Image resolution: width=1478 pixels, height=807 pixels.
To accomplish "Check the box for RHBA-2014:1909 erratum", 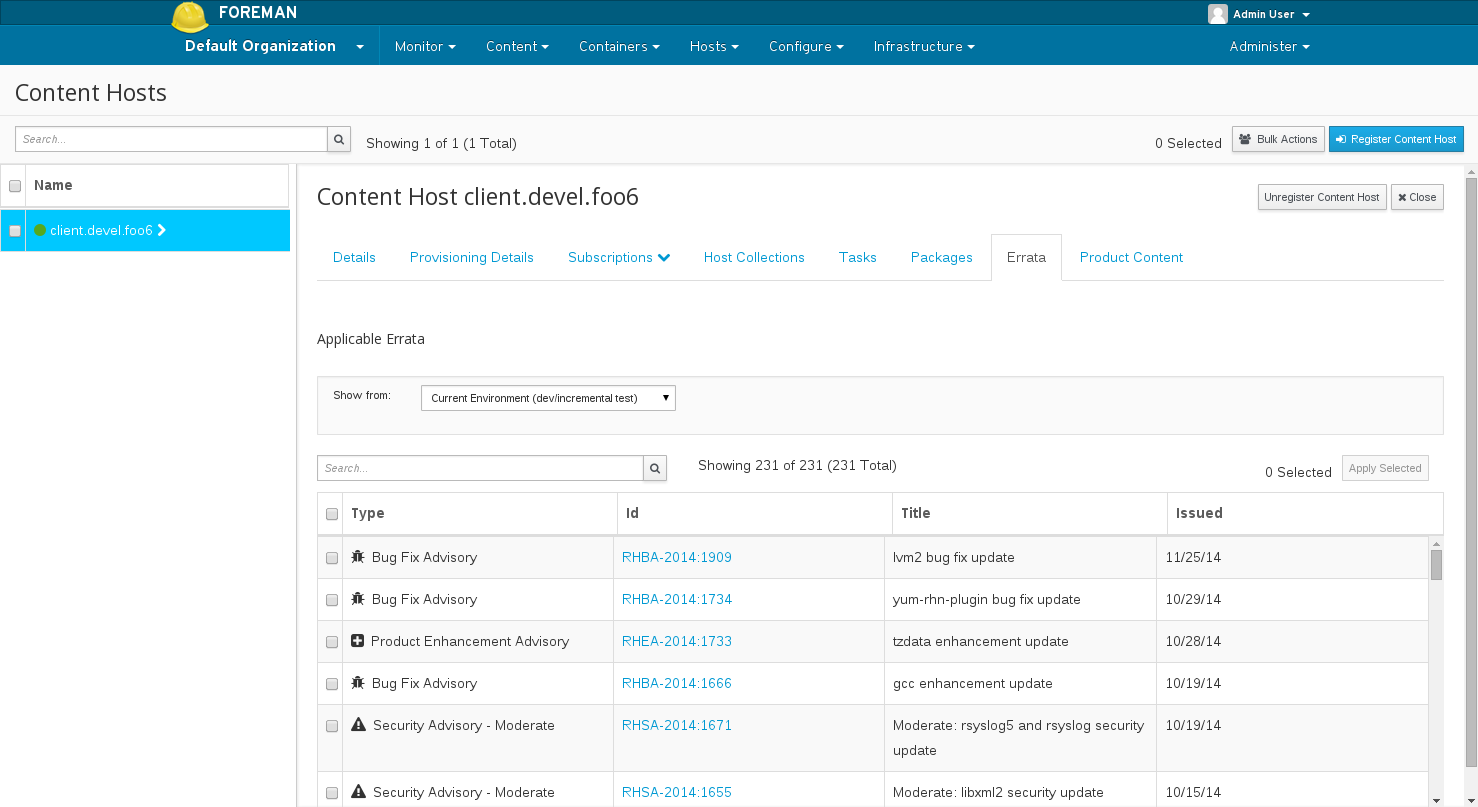I will click(332, 558).
